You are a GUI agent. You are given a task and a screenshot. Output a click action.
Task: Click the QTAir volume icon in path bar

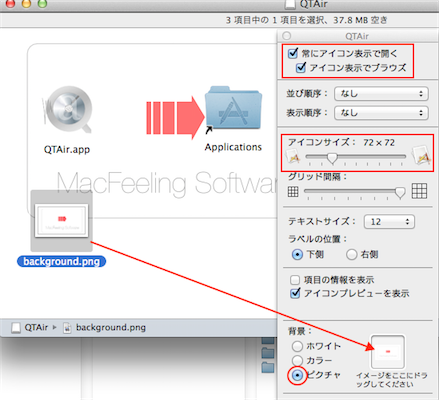pos(16,328)
